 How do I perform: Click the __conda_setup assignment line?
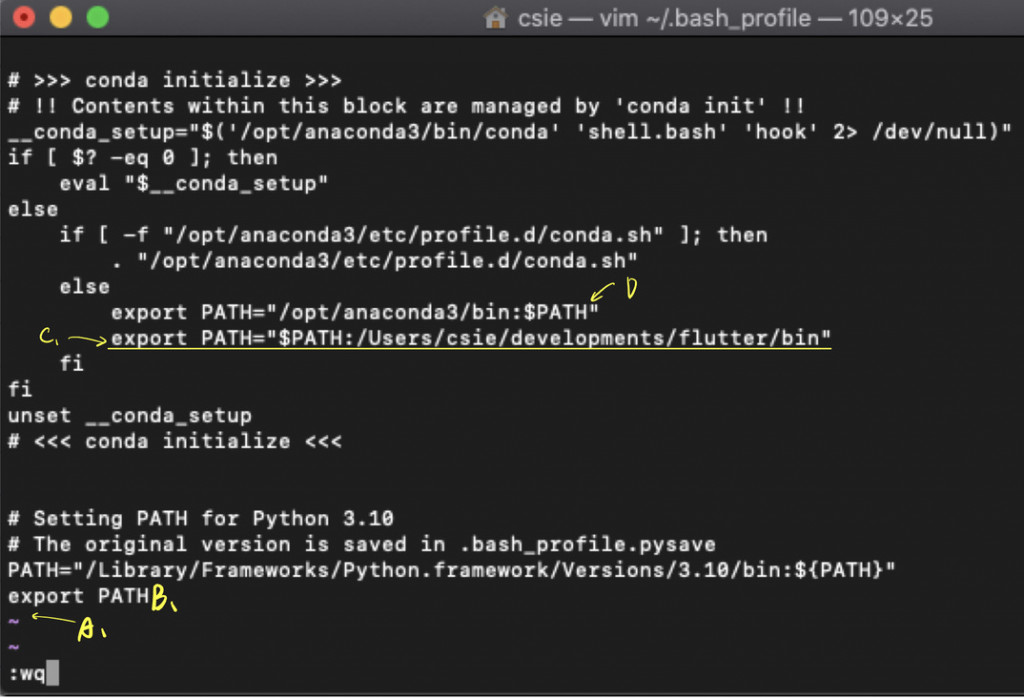point(509,132)
